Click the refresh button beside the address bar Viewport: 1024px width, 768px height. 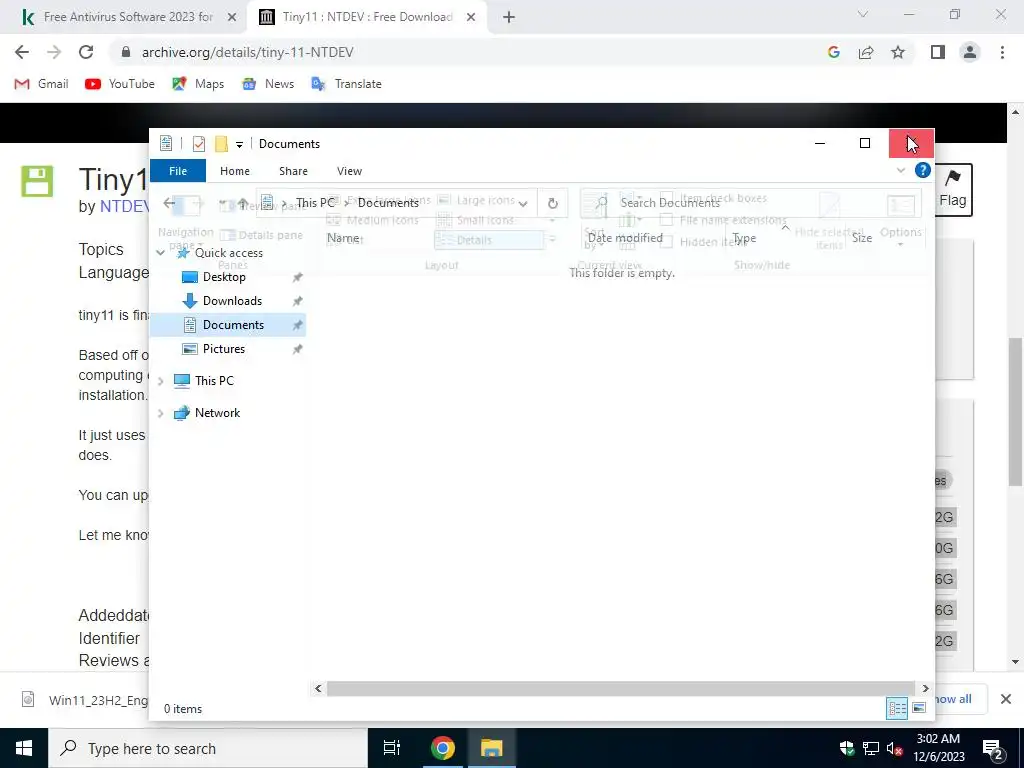pos(552,203)
